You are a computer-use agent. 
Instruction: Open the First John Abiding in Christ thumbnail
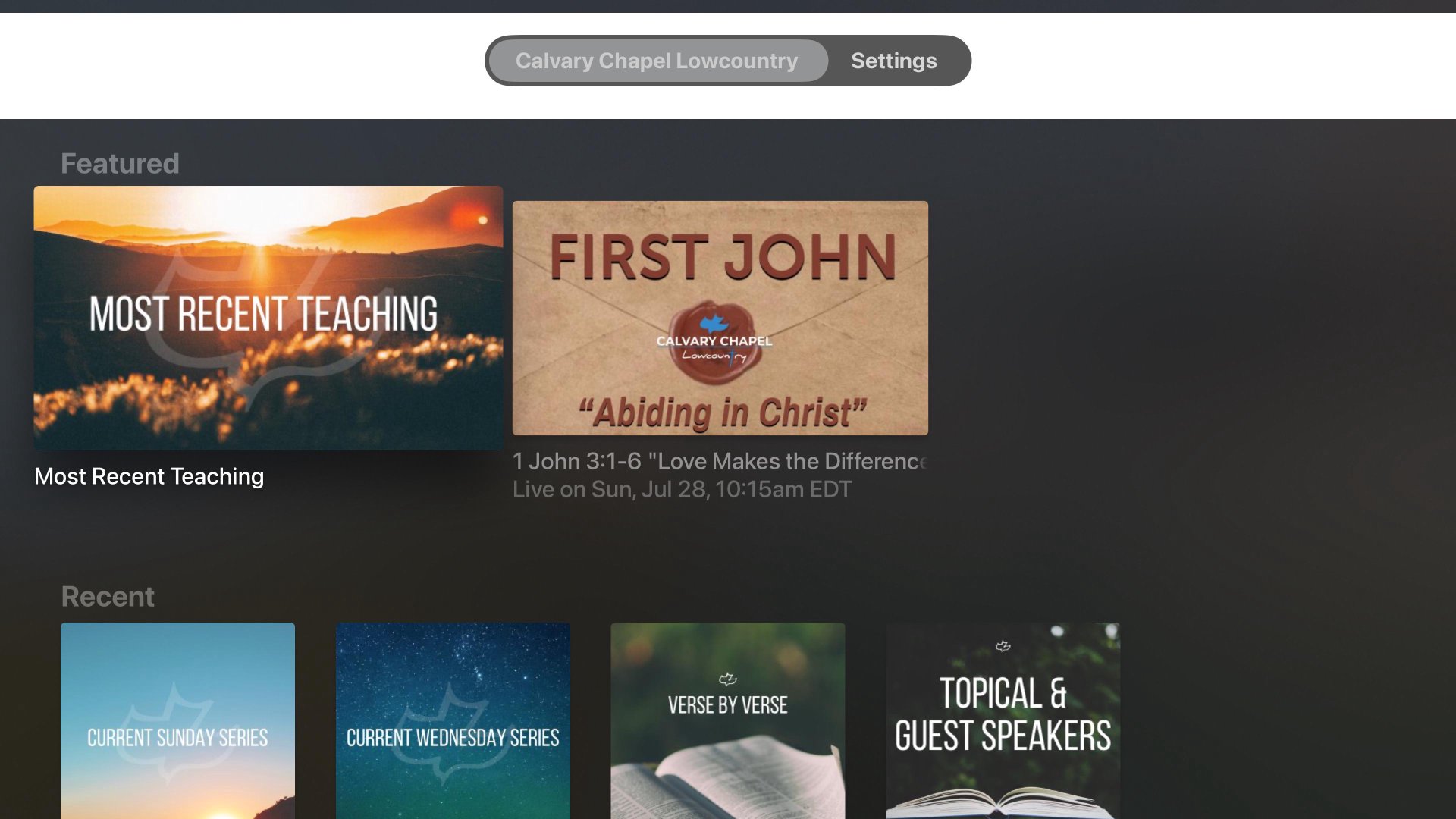tap(720, 318)
